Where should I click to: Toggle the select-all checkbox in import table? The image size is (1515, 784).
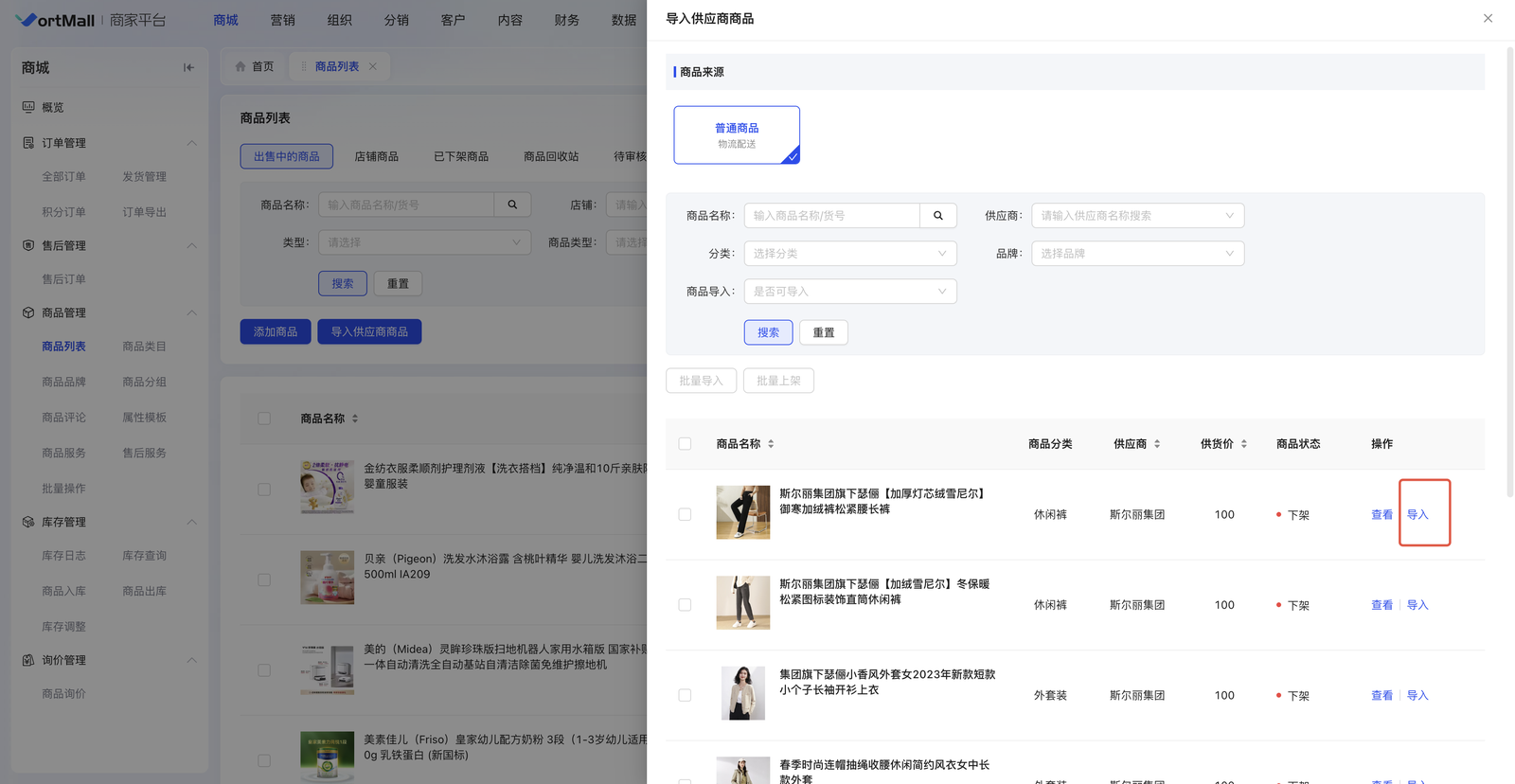click(685, 444)
